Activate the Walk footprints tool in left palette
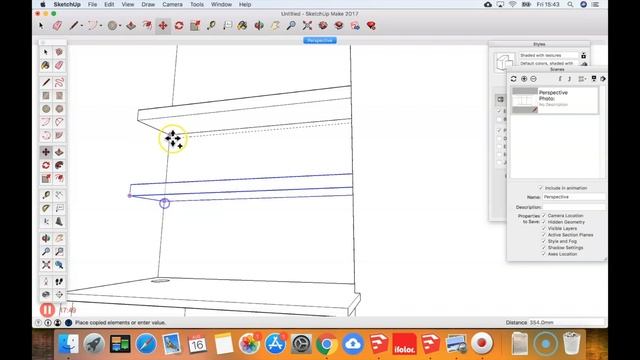The width and height of the screenshot is (640, 360). tap(59, 282)
